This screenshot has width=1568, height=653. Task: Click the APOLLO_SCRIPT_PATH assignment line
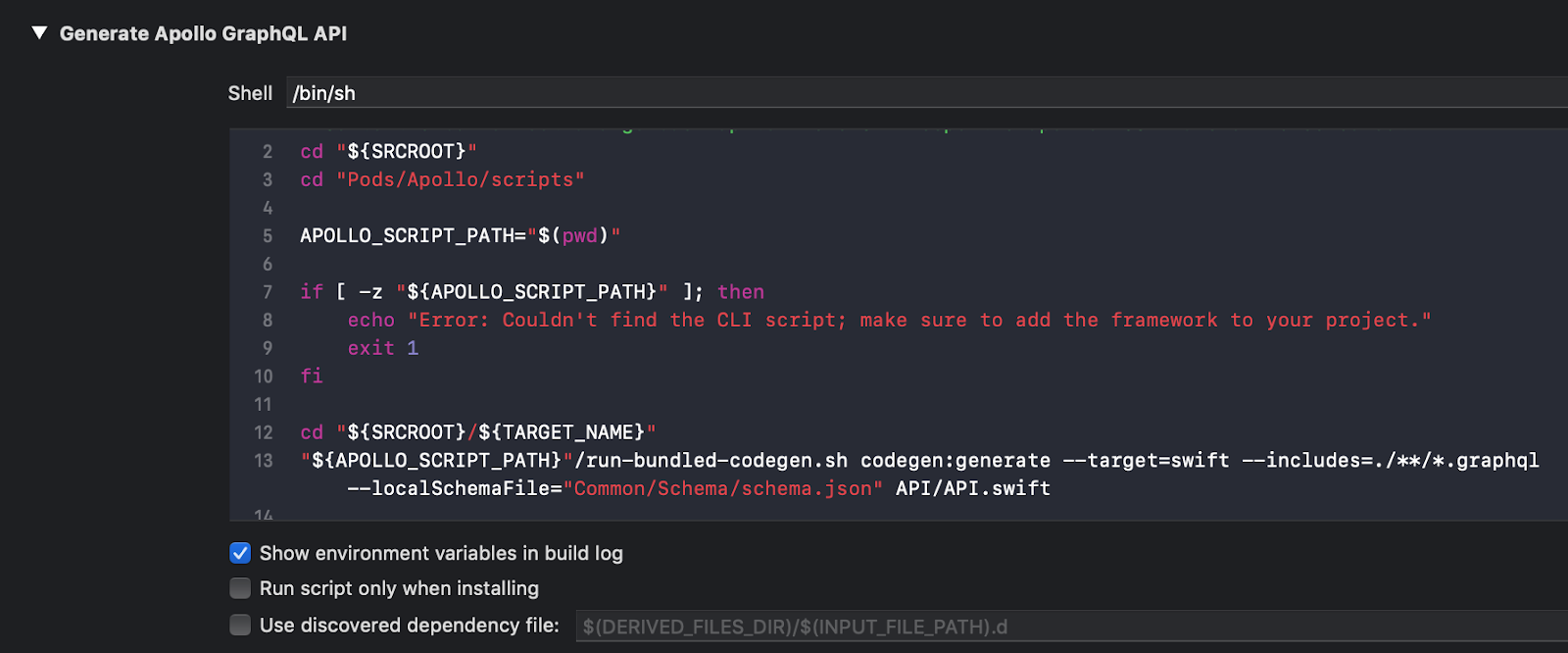click(460, 236)
